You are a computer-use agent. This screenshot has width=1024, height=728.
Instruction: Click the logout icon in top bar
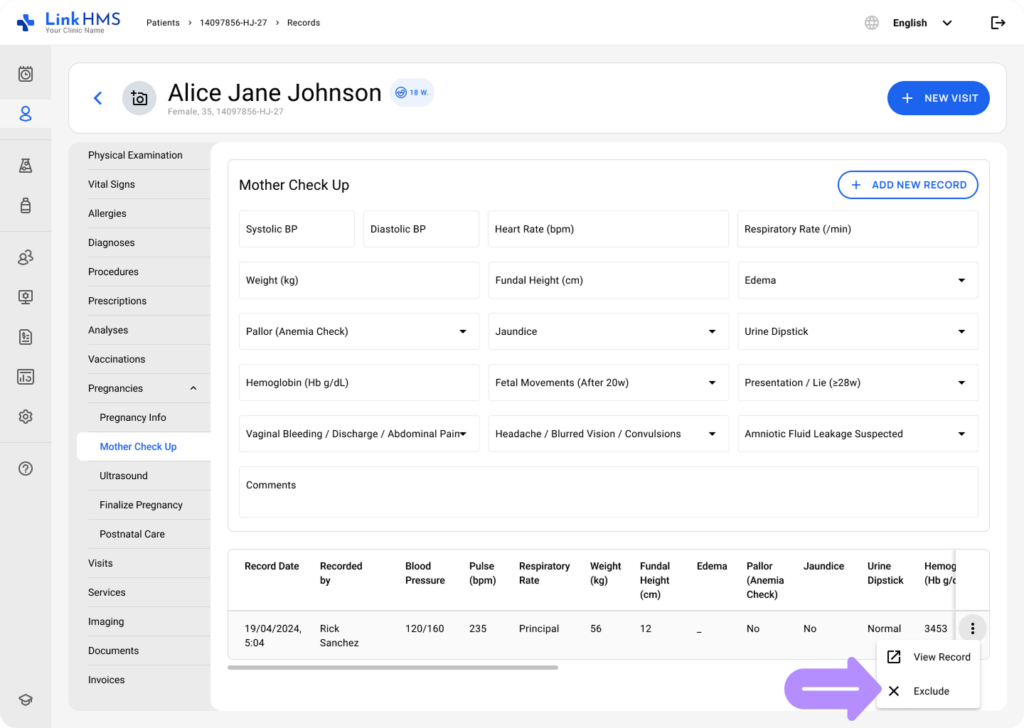(997, 23)
